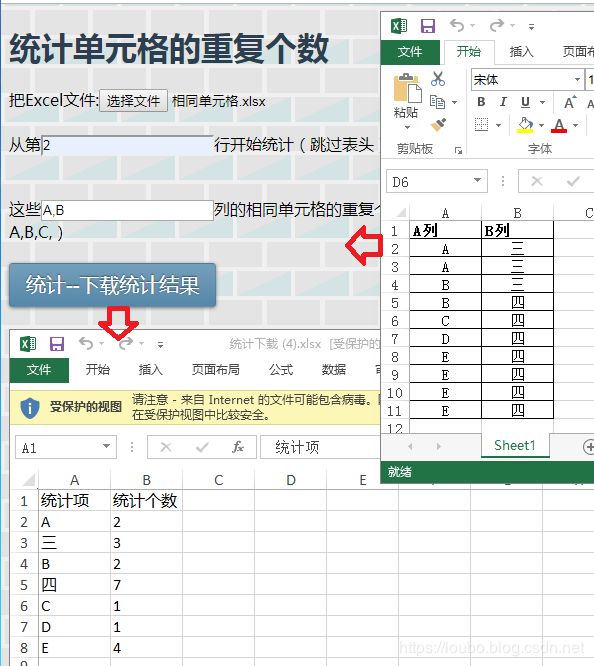Switch to the 公式 tab

pos(281,370)
